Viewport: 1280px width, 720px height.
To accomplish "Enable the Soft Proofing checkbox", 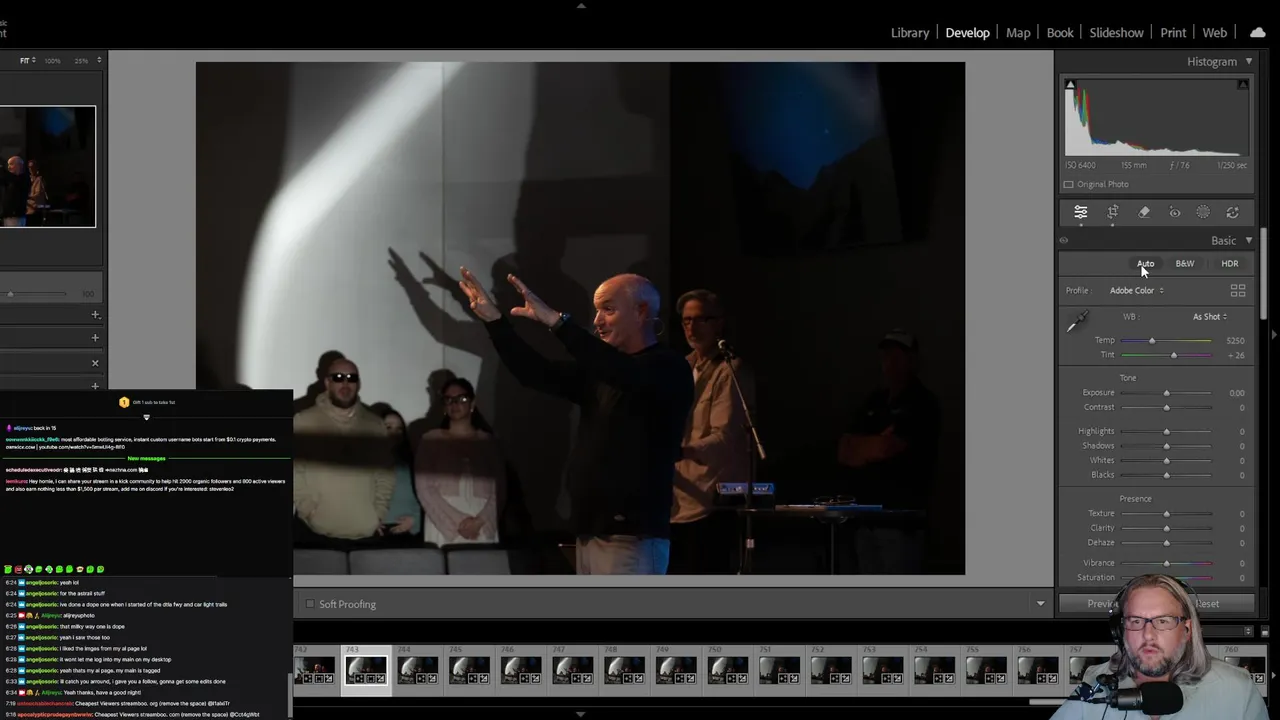I will coord(310,604).
